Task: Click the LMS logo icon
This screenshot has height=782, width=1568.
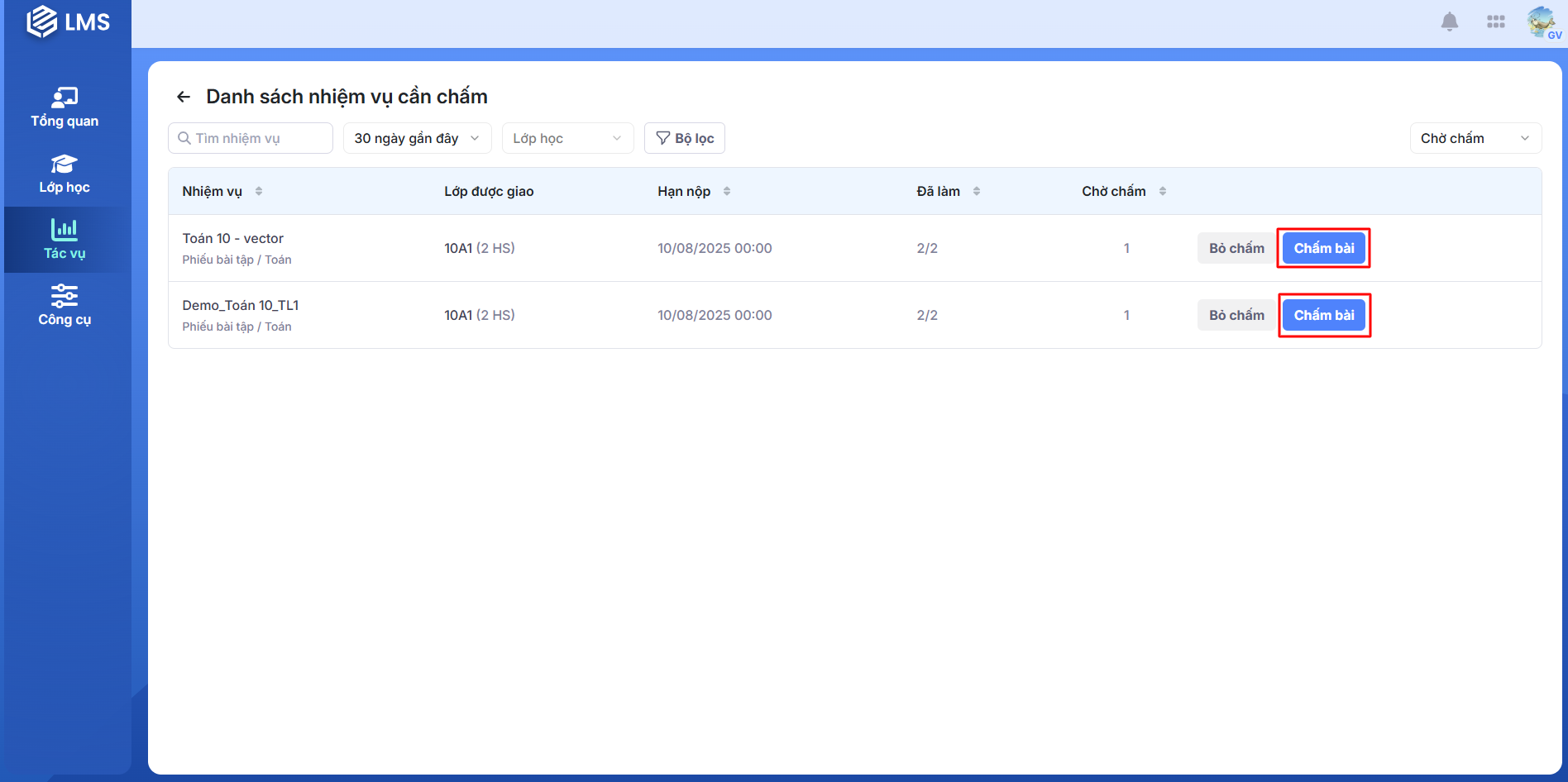Action: point(42,22)
